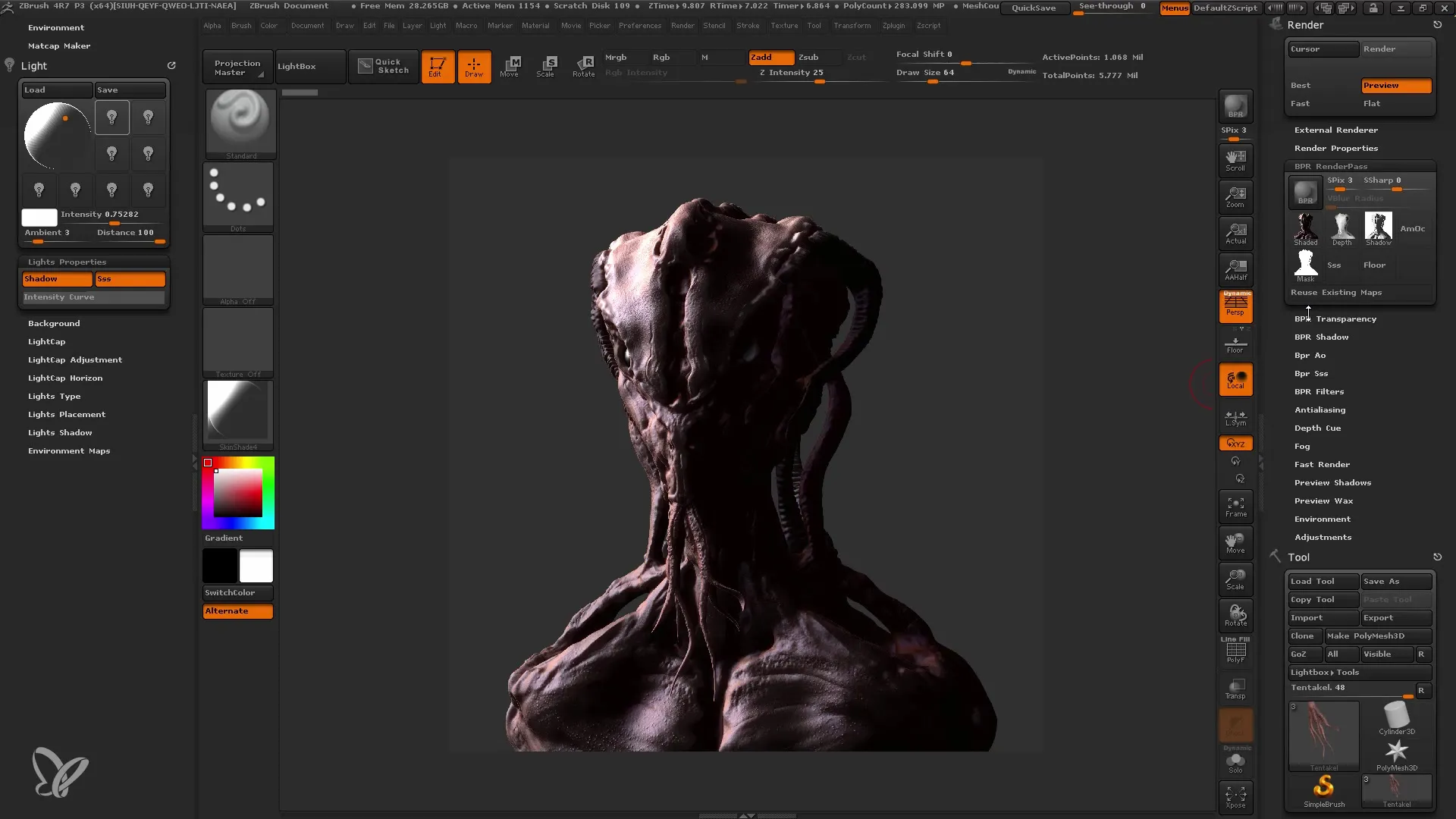This screenshot has width=1456, height=819.
Task: Toggle Persp perspective view
Action: pos(1235,306)
